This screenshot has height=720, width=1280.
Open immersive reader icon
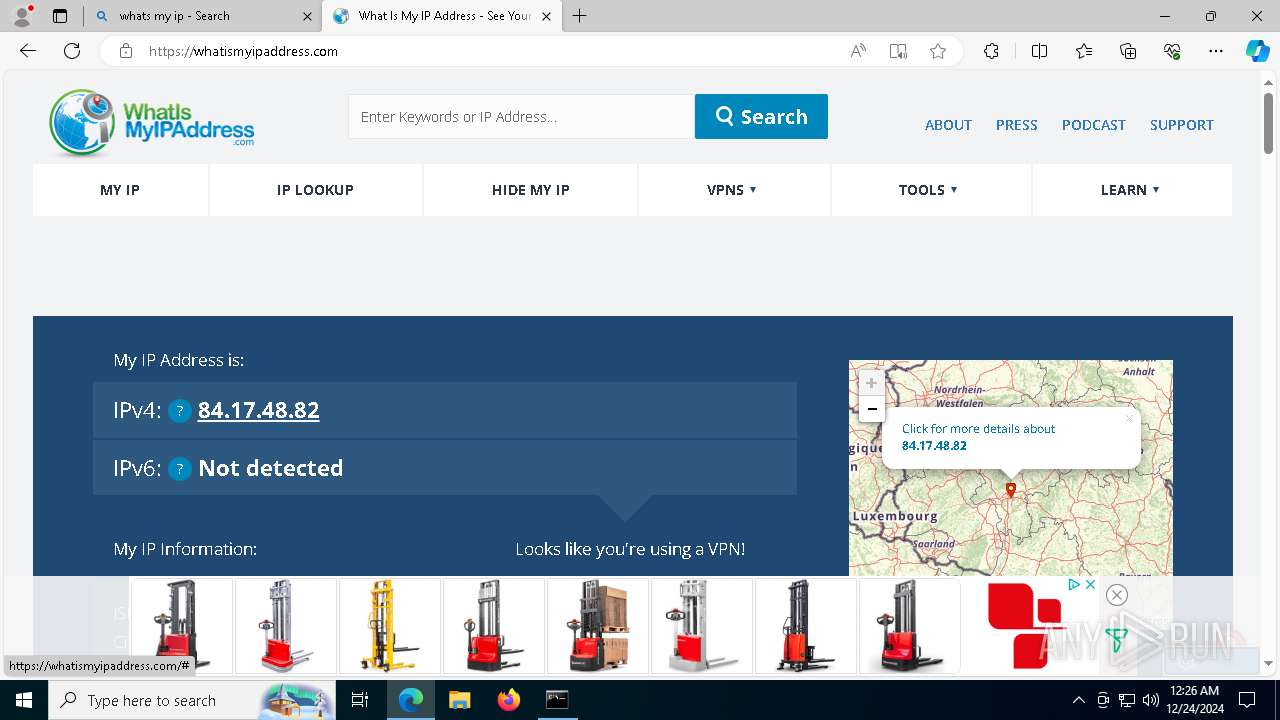pyautogui.click(x=898, y=51)
